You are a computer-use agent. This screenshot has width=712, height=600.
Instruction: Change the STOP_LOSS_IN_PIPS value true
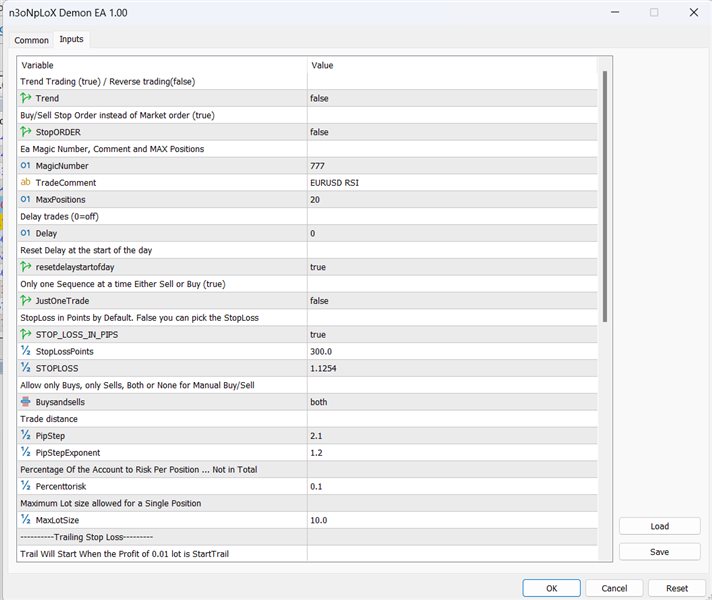pos(452,334)
